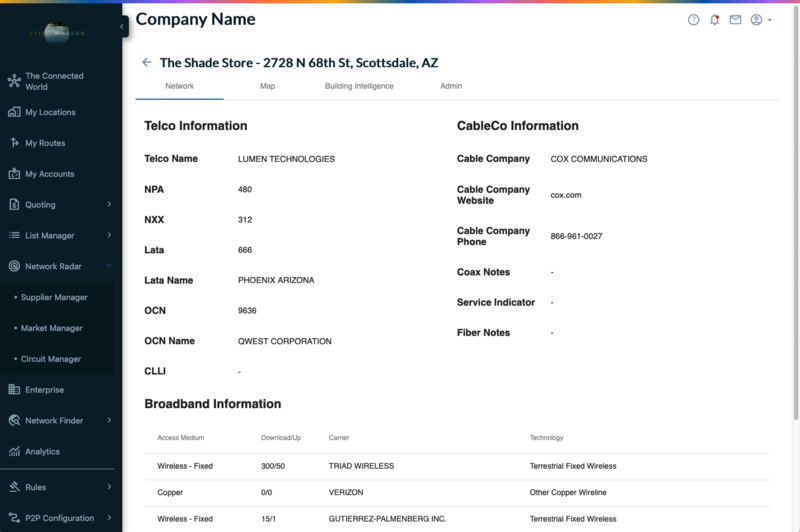Collapse the left sidebar panel
Screen dimensions: 800x532
pyautogui.click(x=123, y=27)
